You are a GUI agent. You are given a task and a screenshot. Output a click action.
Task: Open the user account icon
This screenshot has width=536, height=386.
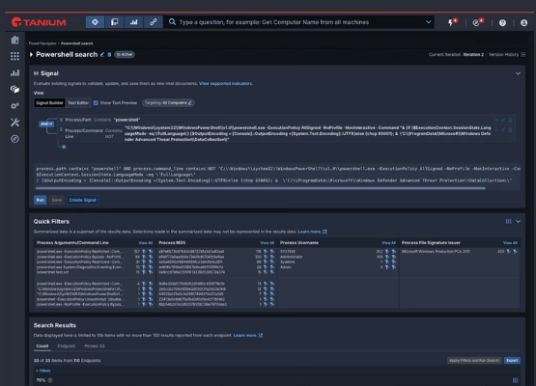point(524,23)
